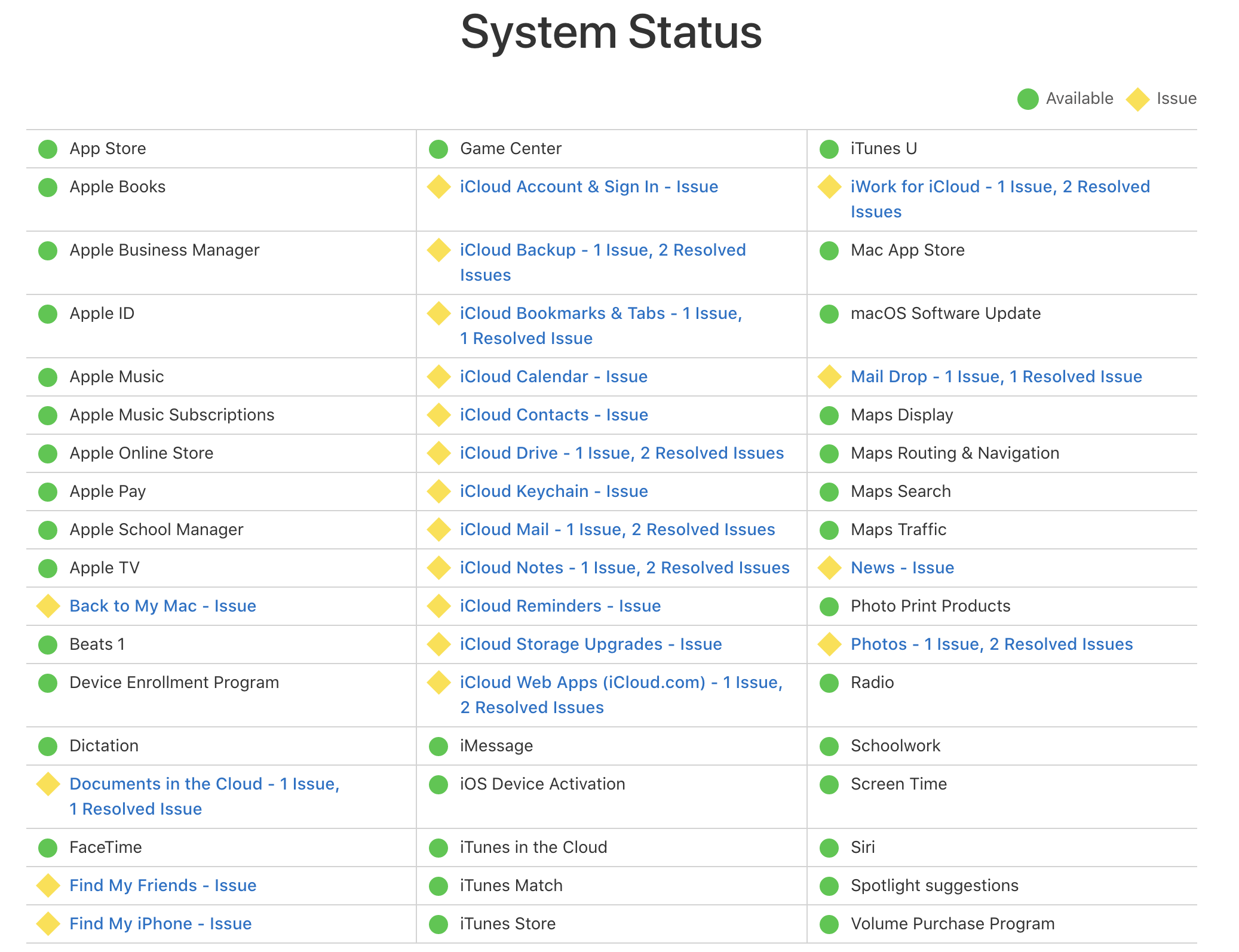Click green status dot beside App Store
The image size is (1239, 952).
(48, 149)
